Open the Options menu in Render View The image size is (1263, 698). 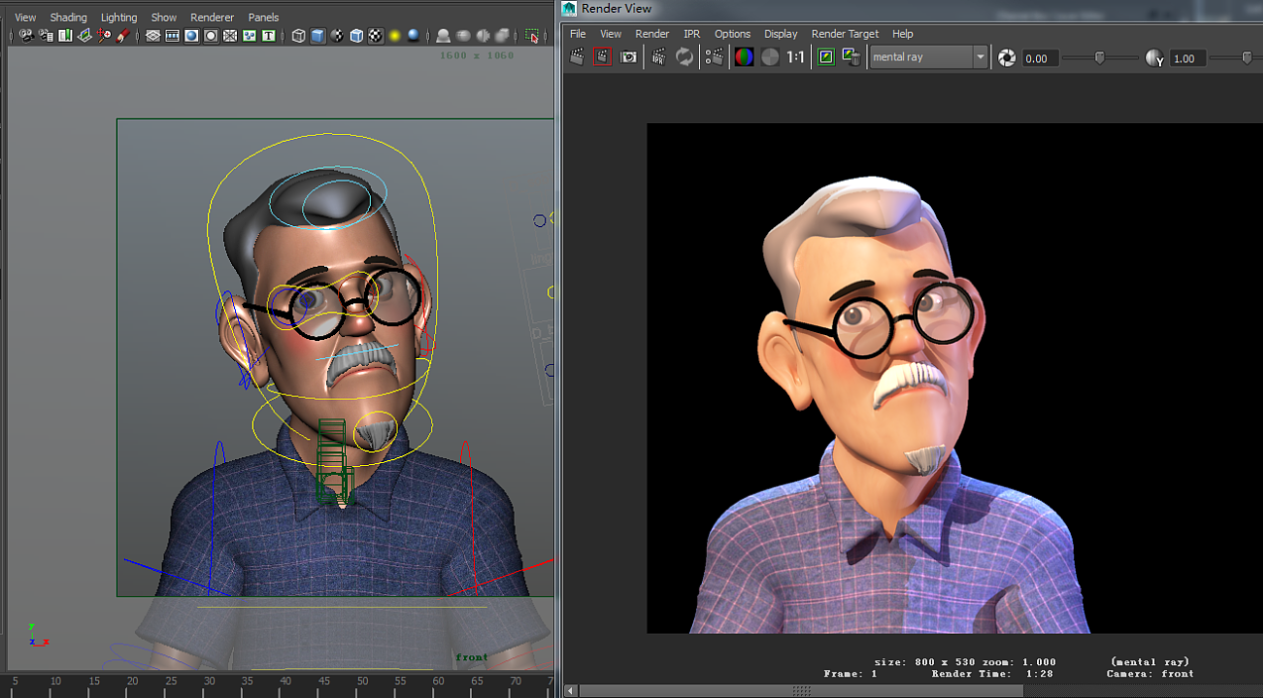732,34
